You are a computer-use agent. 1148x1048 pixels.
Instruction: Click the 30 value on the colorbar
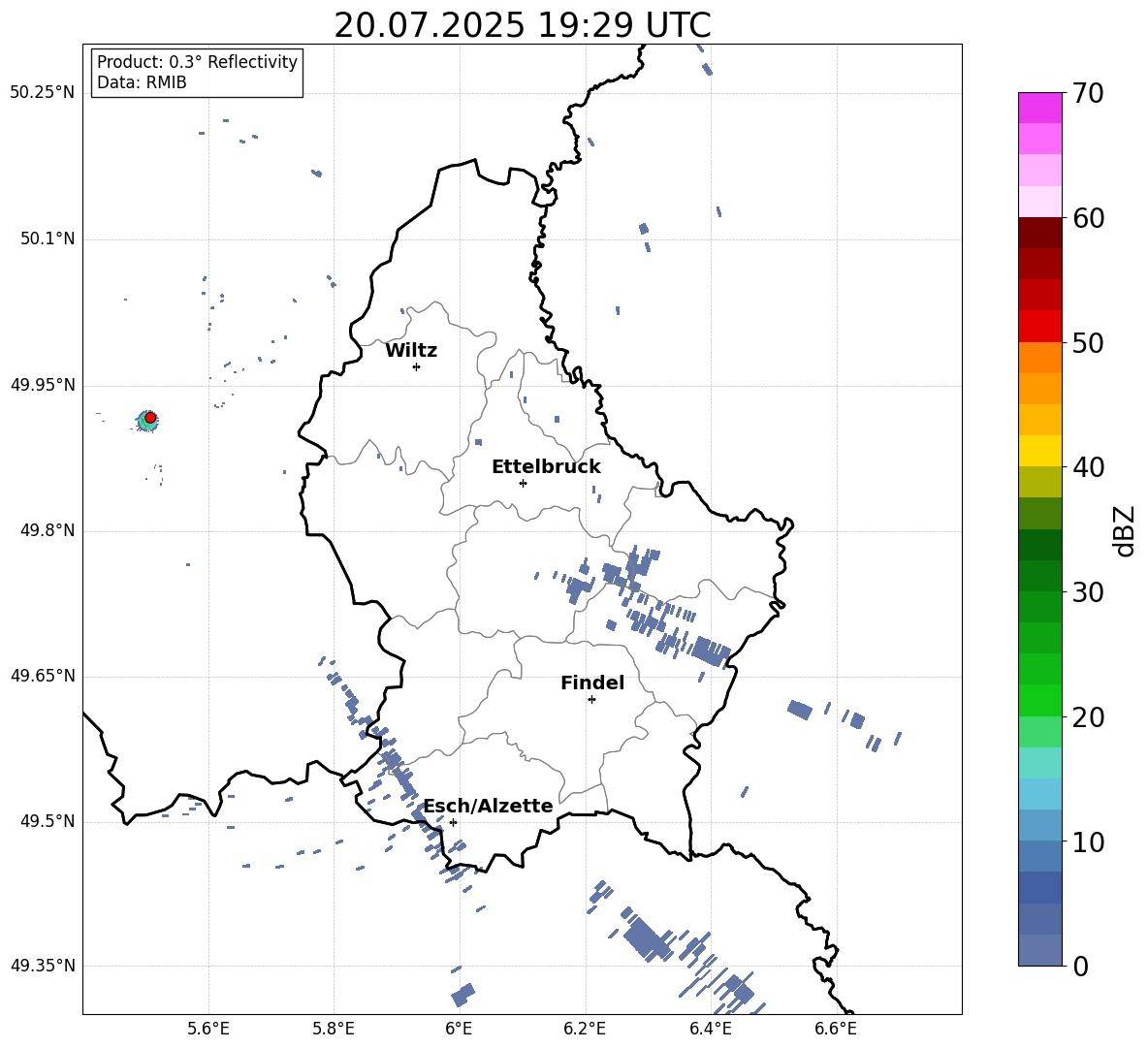pos(1088,592)
